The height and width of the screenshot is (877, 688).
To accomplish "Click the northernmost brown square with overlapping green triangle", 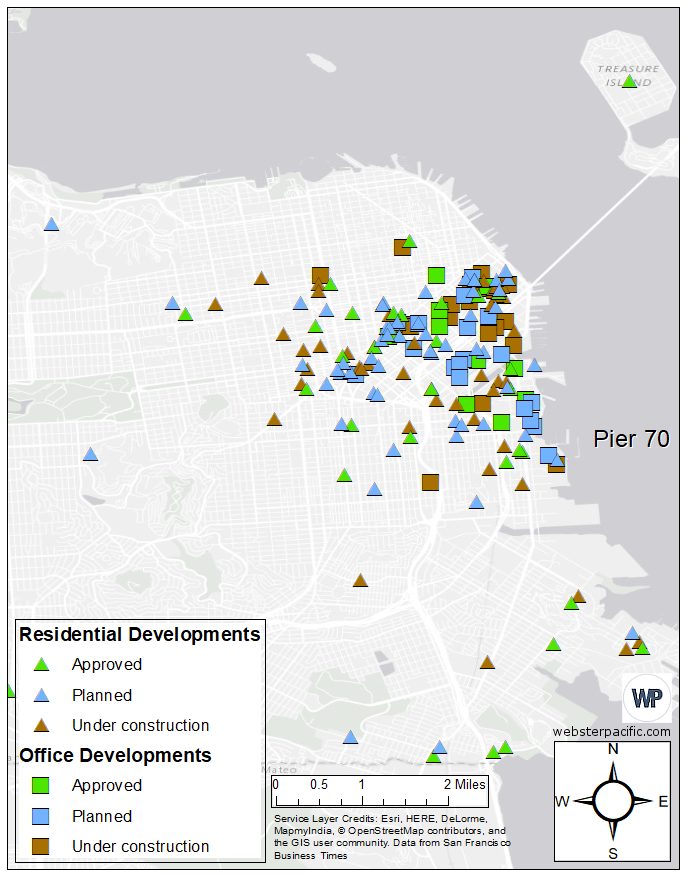I will [x=402, y=247].
